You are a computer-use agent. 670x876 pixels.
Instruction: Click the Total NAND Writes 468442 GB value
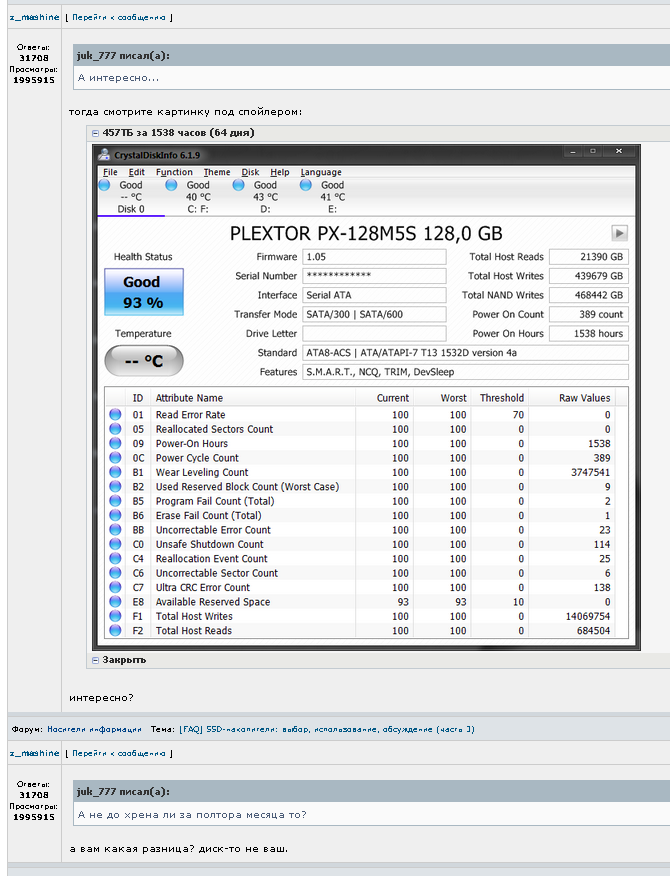(x=589, y=295)
